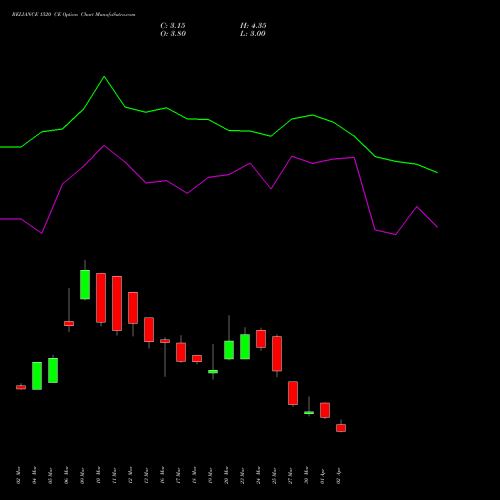Click the 20 Mar date label
Screen dimensions: 500x500
(226, 475)
